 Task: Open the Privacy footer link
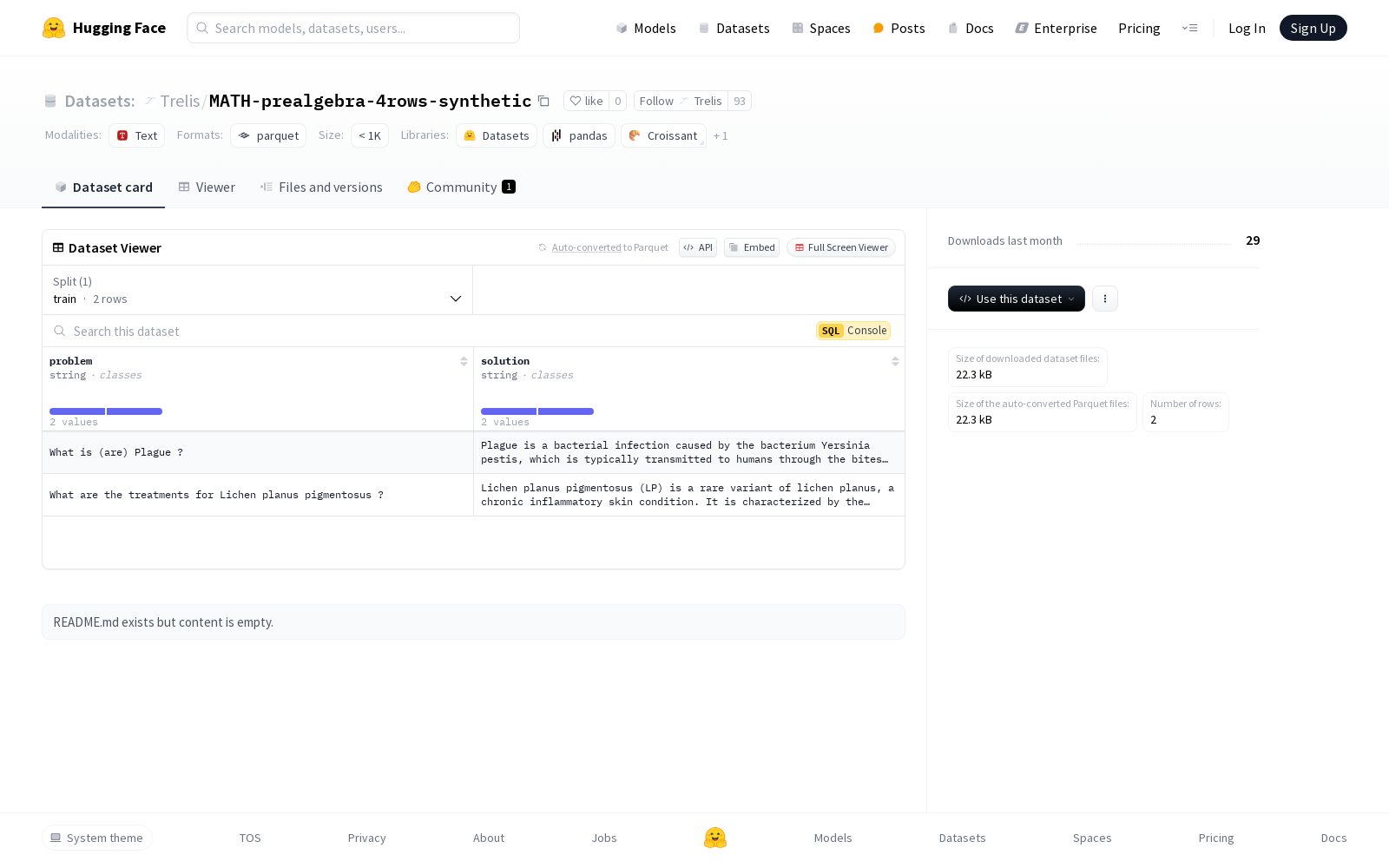366,838
